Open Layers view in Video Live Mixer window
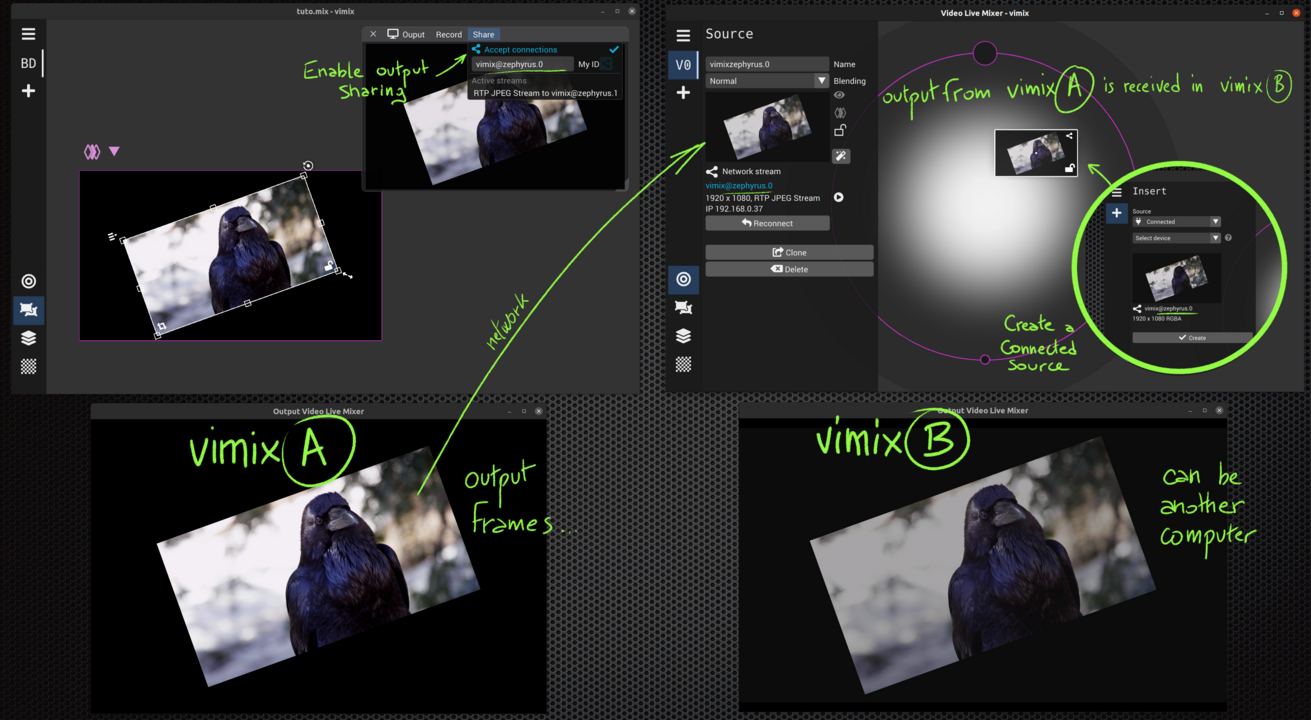1311x720 pixels. coord(683,336)
